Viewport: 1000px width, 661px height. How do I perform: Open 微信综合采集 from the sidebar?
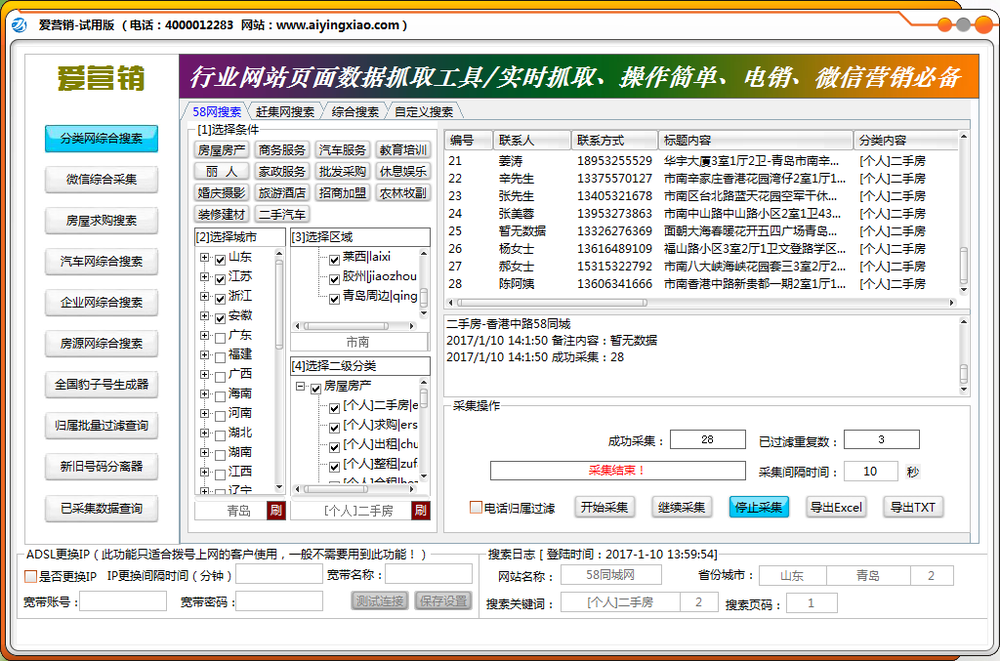click(x=101, y=179)
